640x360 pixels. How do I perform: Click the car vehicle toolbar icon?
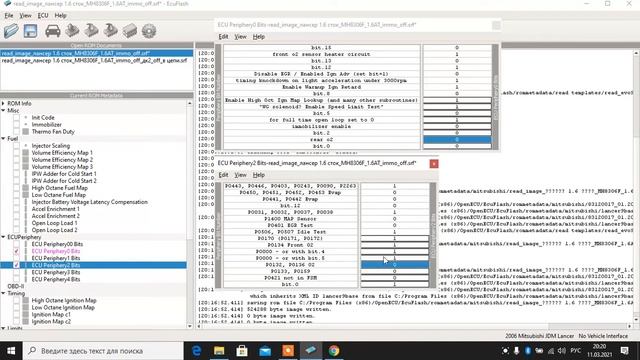53,31
